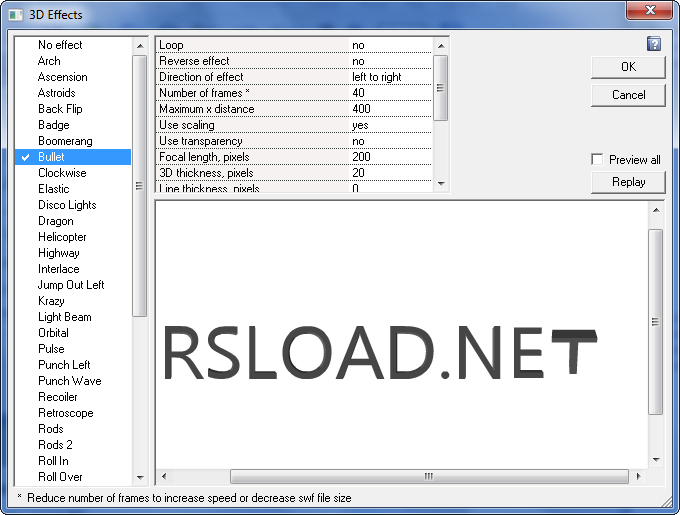Select the No effect list item
Screen dimensions: 680x515
(73, 45)
